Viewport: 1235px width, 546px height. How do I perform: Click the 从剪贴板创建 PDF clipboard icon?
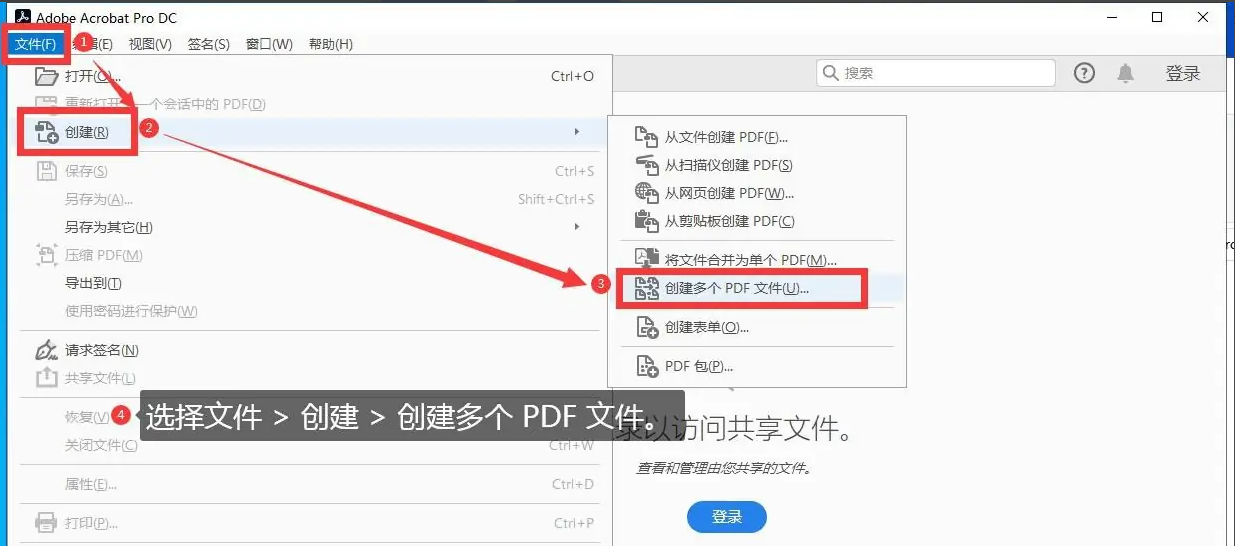[647, 221]
